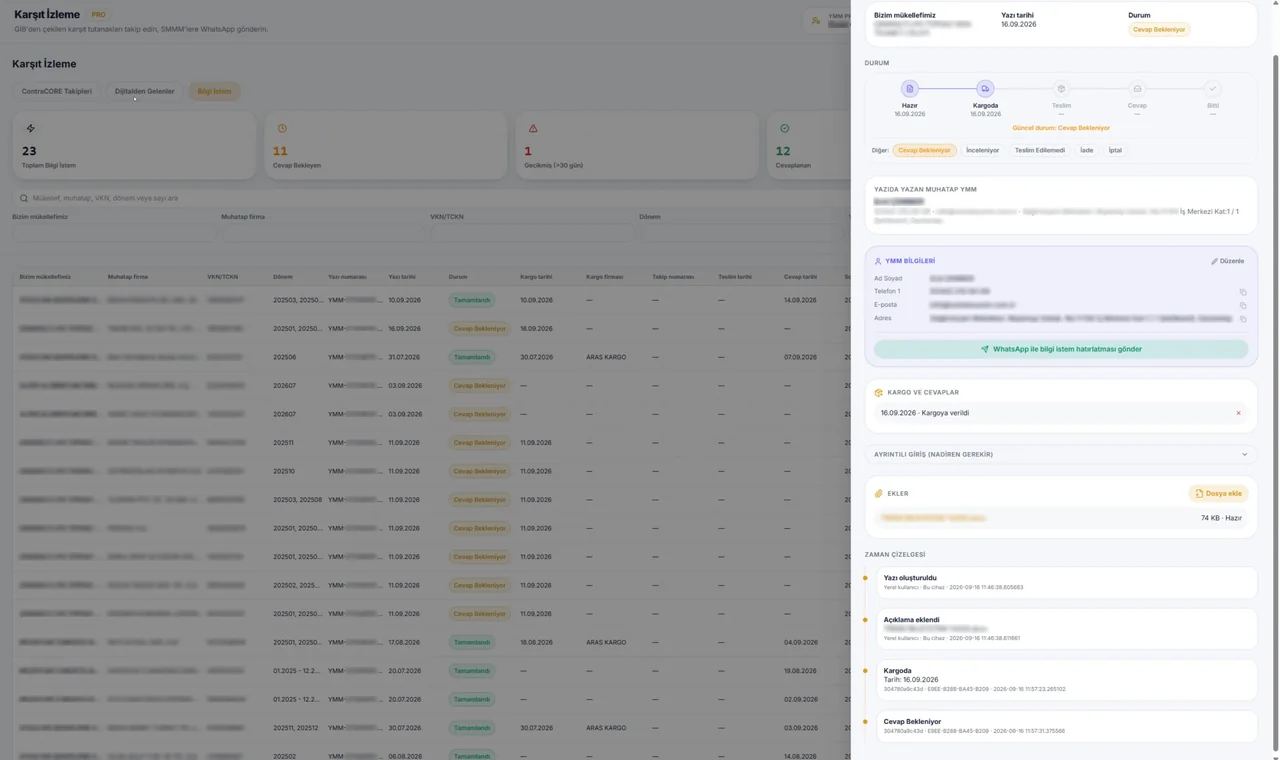Click the Gecikmiş warning triangle icon

(533, 128)
